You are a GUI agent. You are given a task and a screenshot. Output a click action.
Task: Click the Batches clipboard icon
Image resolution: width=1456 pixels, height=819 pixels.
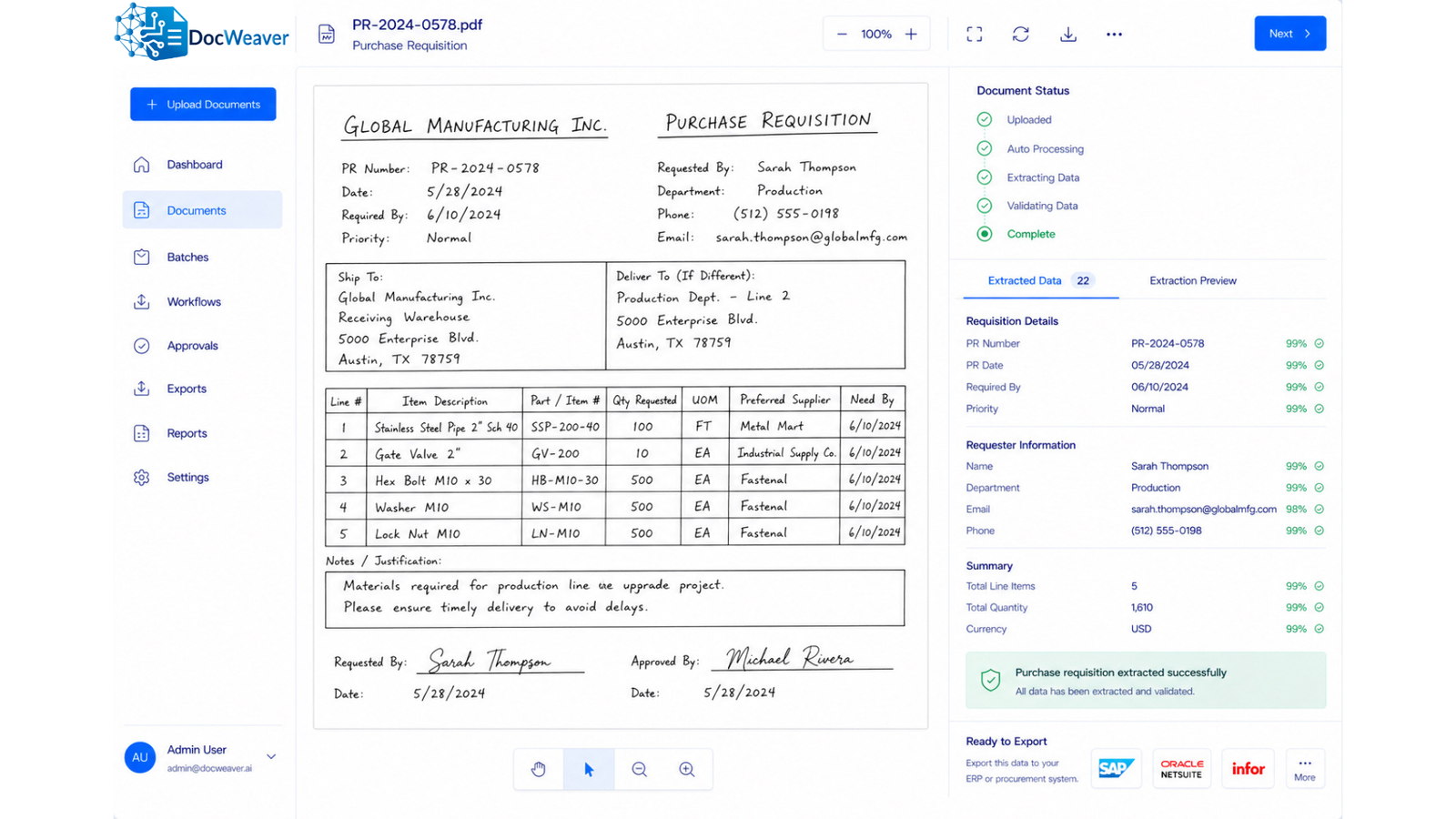point(141,257)
